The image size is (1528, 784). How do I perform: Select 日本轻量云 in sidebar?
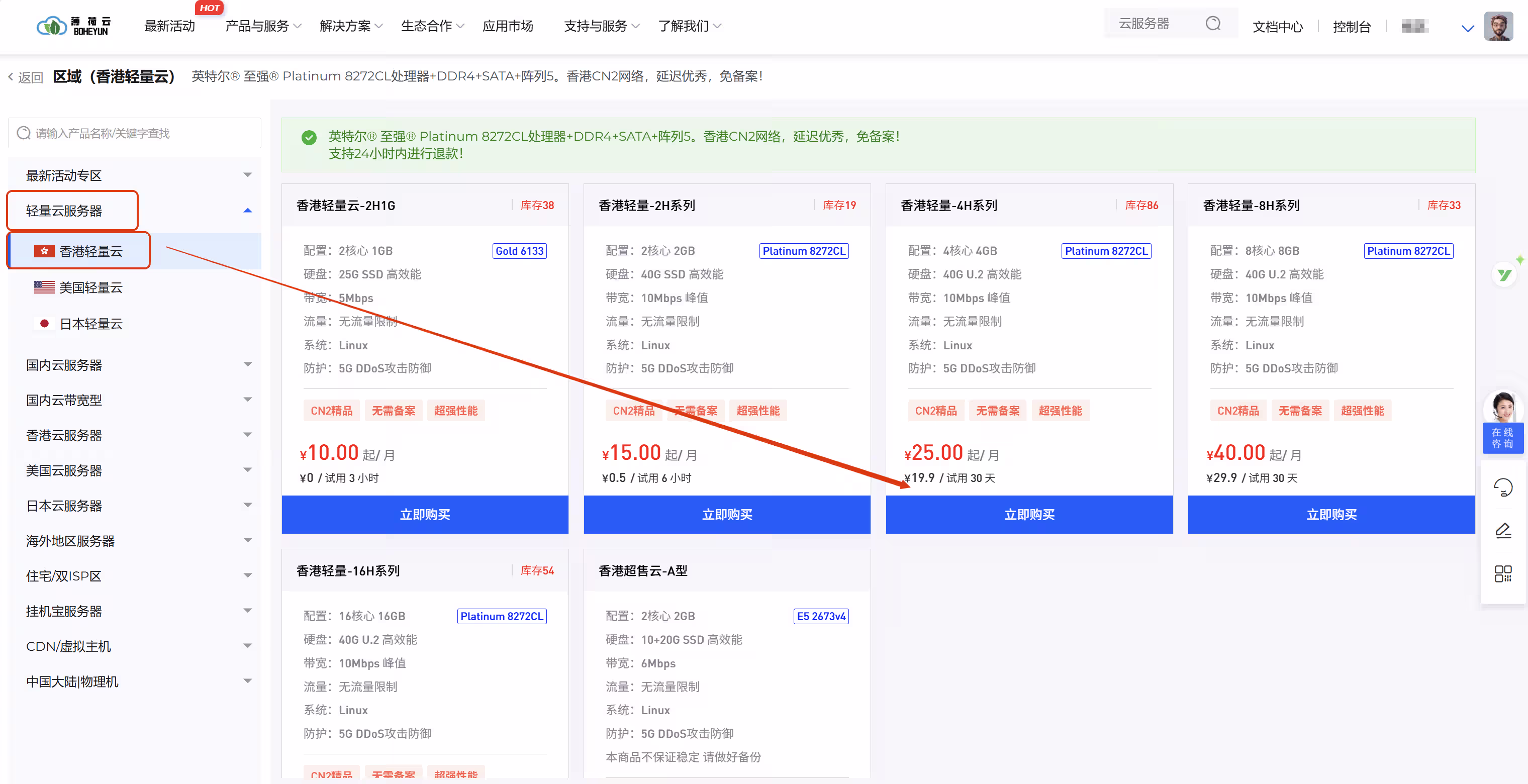click(135, 323)
